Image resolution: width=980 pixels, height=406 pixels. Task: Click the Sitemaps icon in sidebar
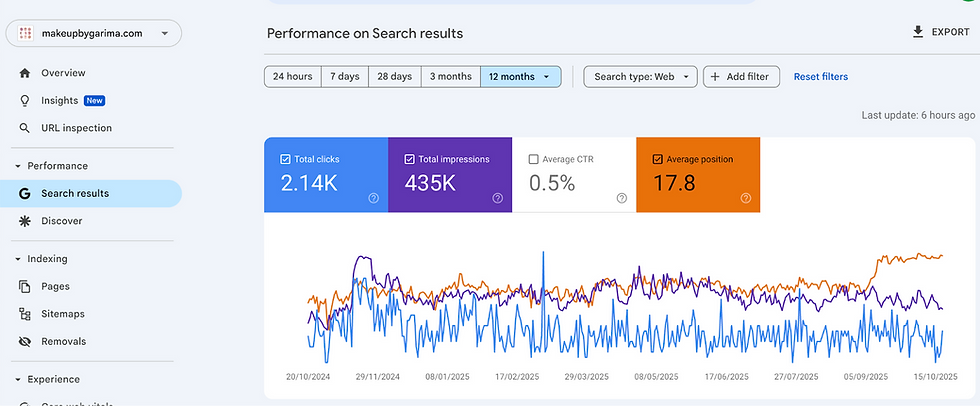24,314
